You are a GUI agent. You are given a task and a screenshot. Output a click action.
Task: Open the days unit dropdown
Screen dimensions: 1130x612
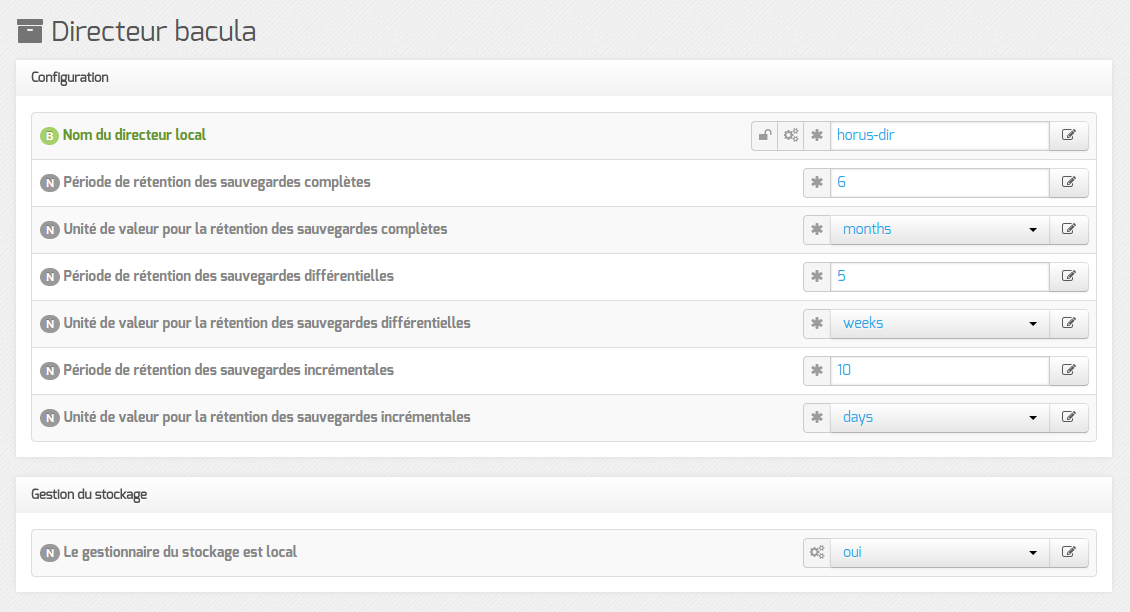(940, 417)
